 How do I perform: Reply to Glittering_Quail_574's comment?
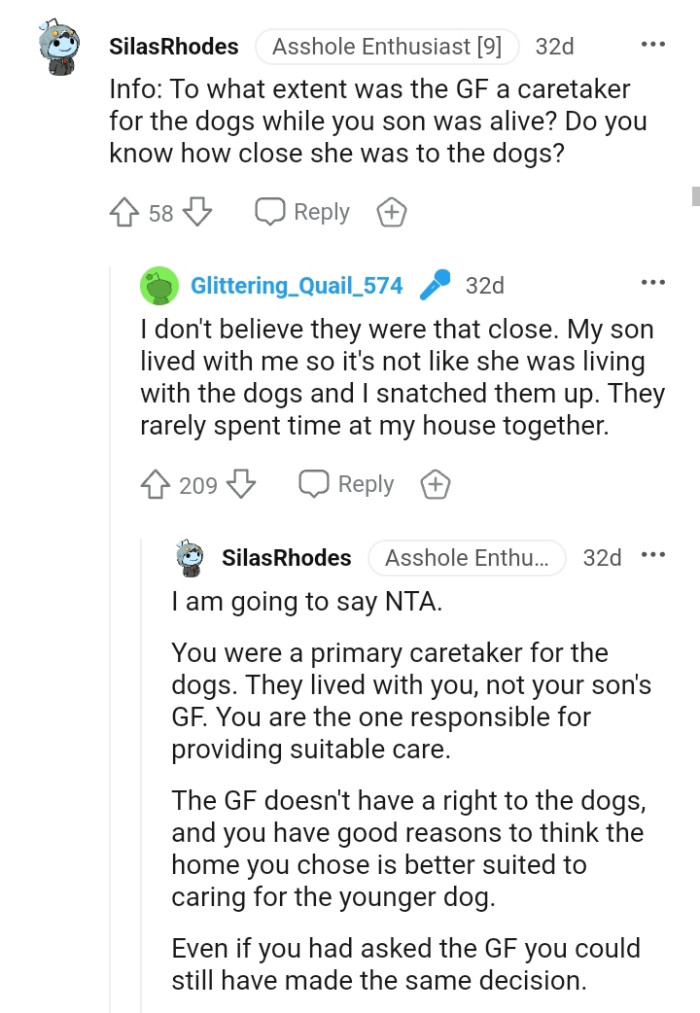click(346, 485)
